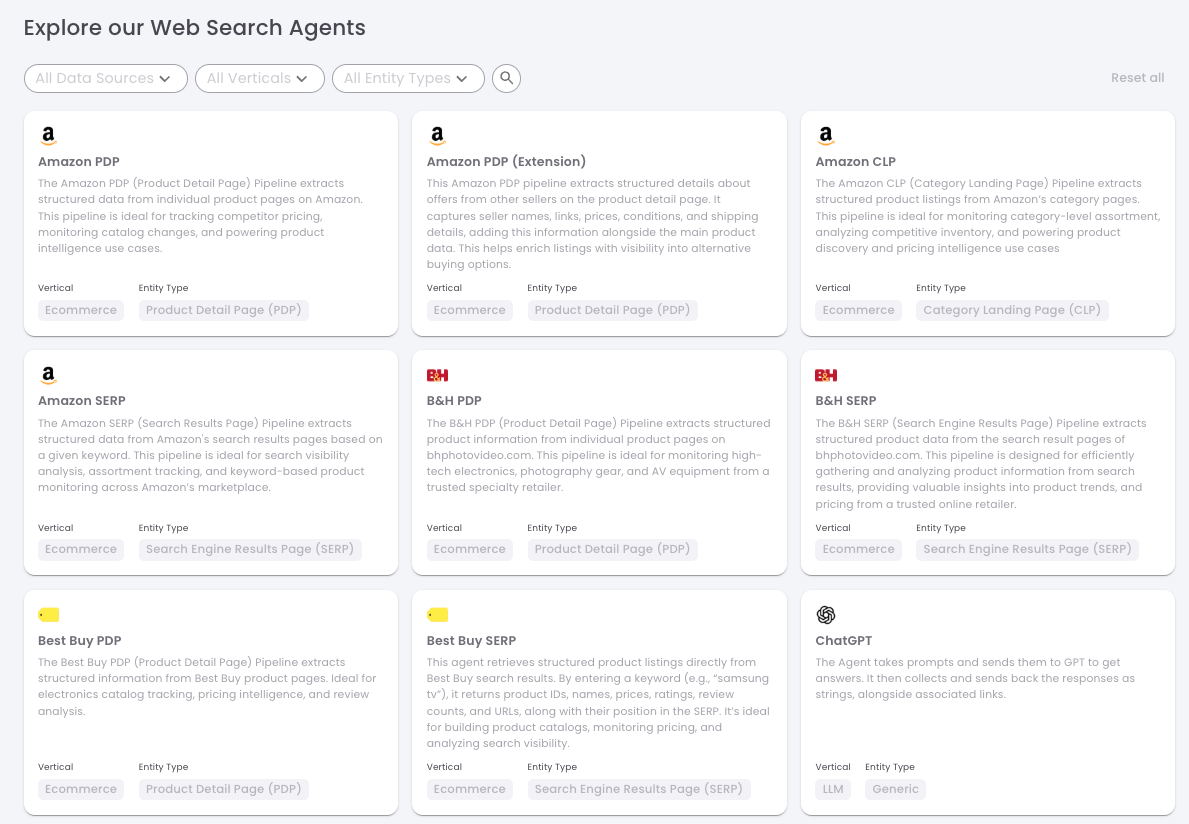Click Ecommerce tag on Amazon CLP card
This screenshot has height=824, width=1189.
coord(858,310)
